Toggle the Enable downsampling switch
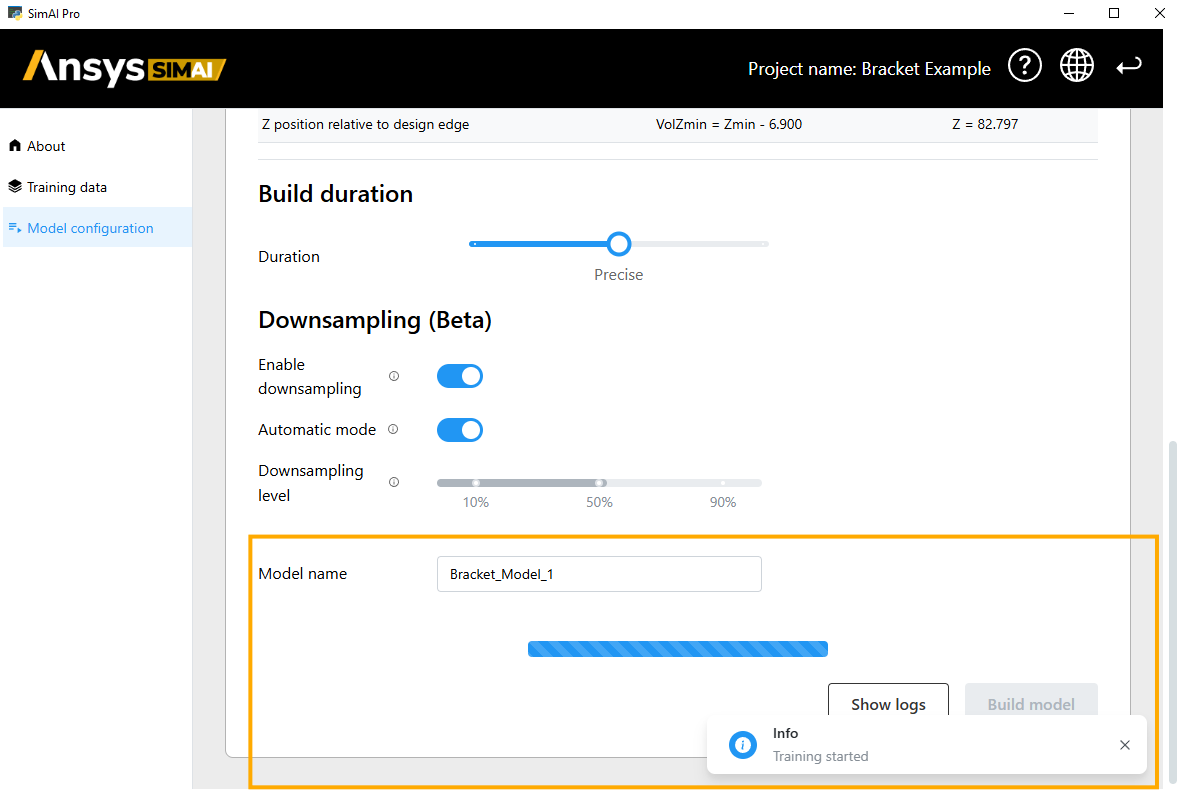Viewport: 1179px width, 790px height. coord(460,376)
